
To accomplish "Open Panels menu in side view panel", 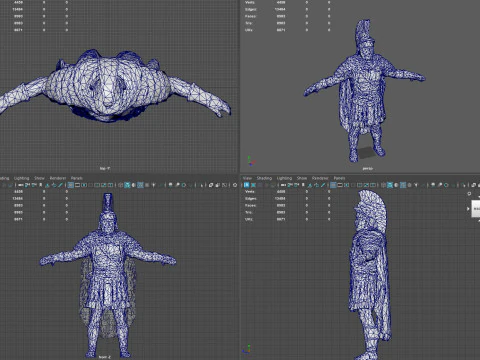I will (x=339, y=178).
